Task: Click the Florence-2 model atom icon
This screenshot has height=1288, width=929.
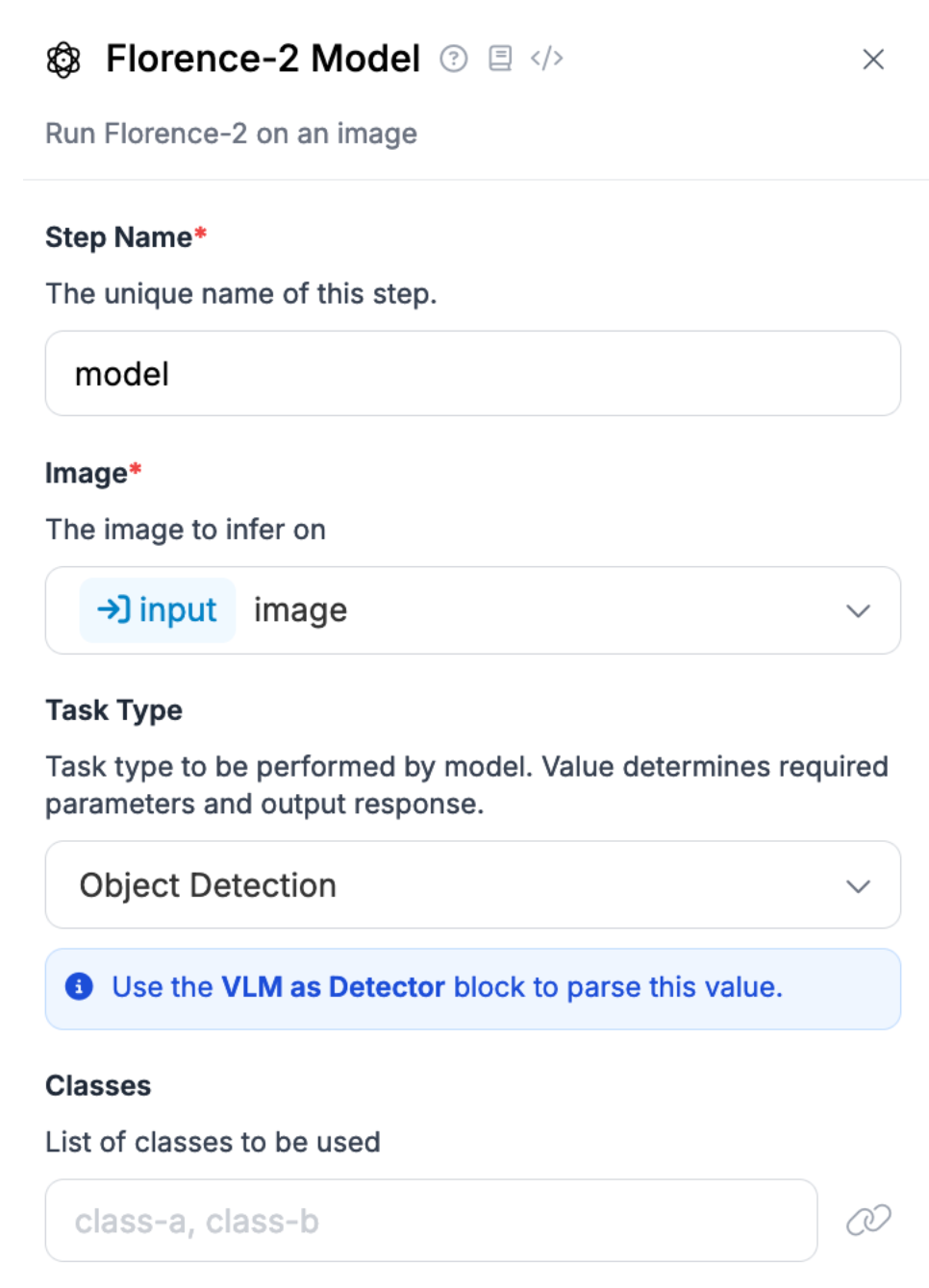Action: (x=63, y=60)
